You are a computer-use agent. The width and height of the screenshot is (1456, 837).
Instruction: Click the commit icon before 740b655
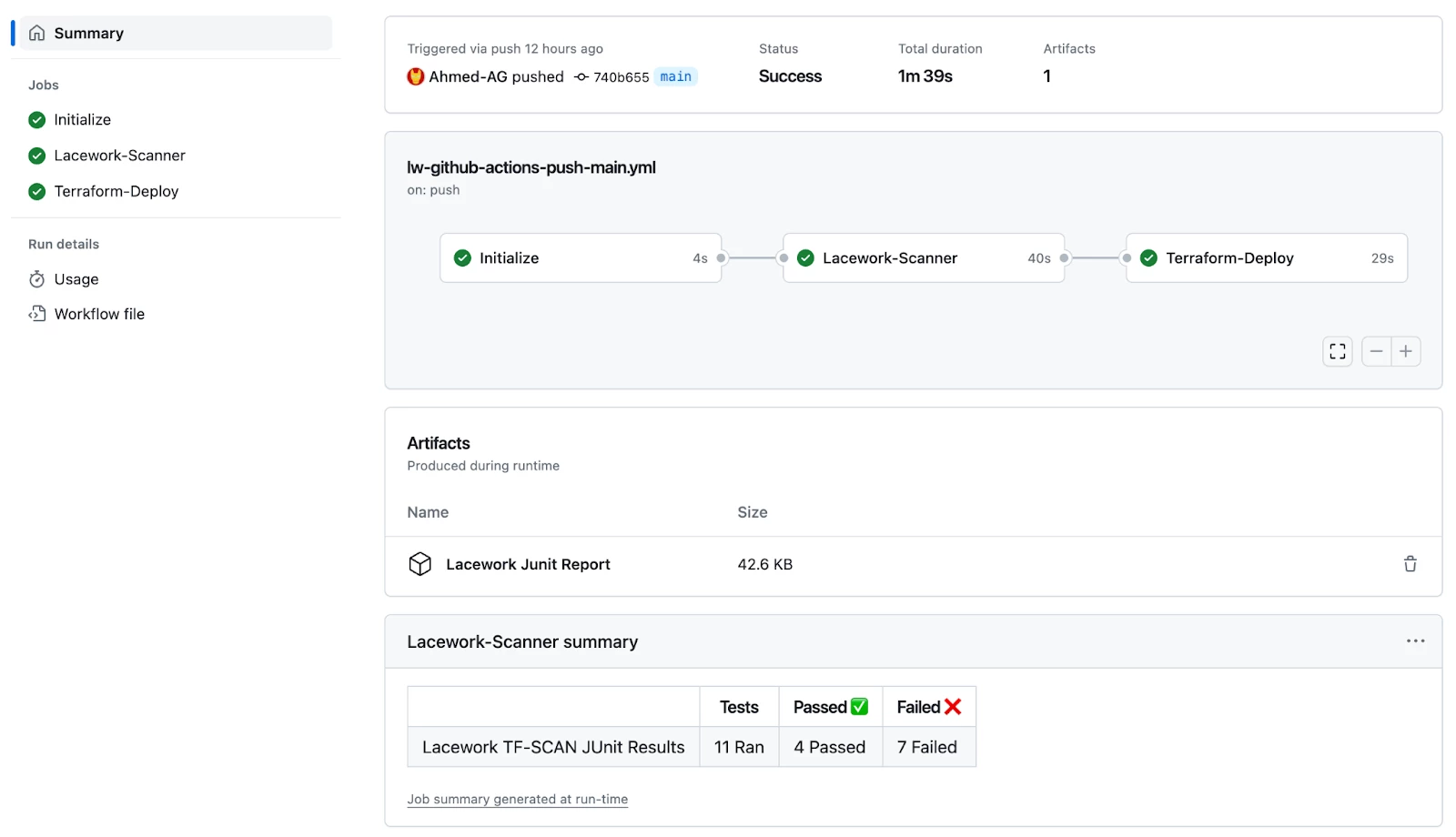click(x=581, y=77)
